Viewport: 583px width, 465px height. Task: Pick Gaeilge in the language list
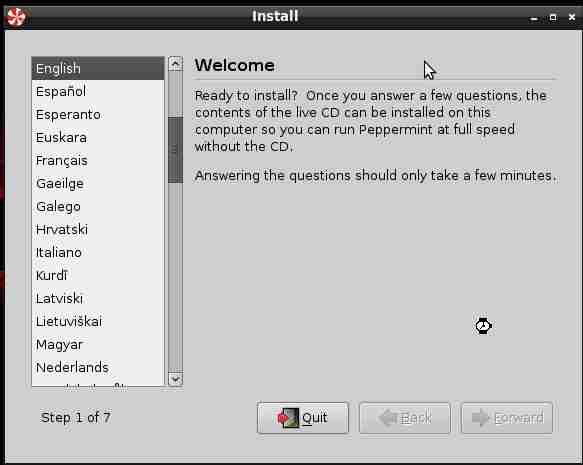coord(98,184)
